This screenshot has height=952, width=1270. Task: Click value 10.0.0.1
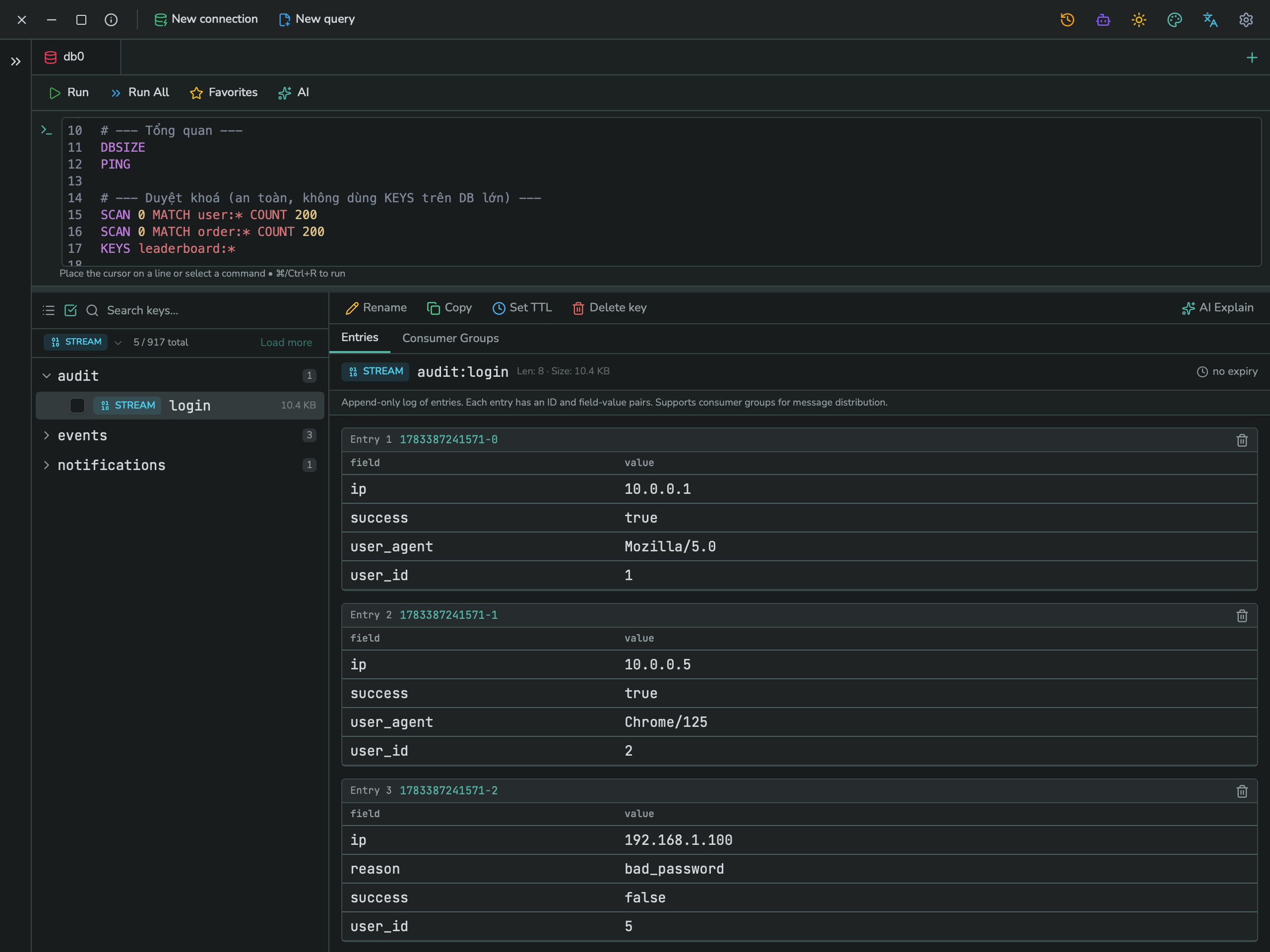click(657, 489)
